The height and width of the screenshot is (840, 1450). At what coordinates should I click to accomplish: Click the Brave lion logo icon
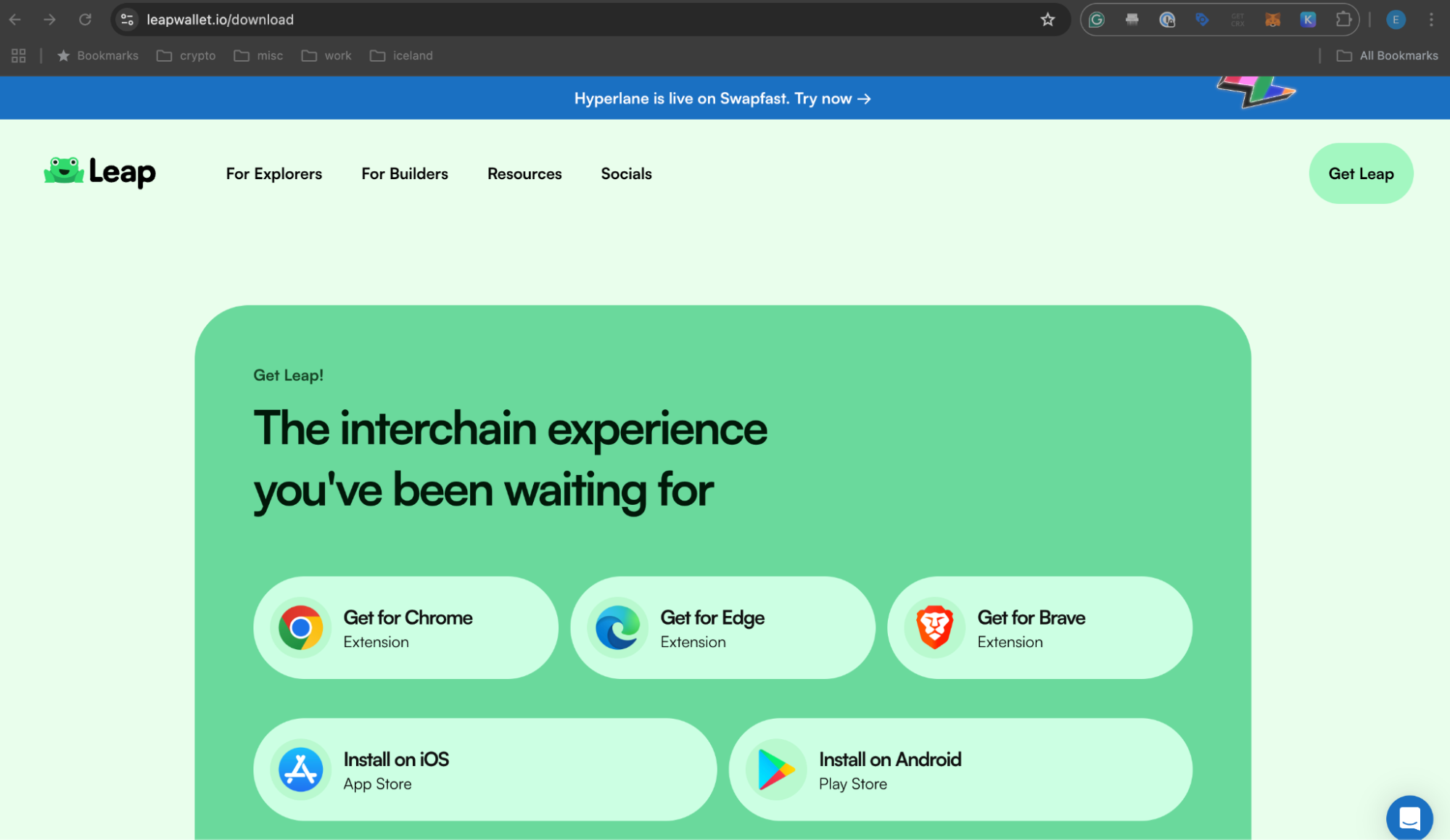click(x=934, y=627)
